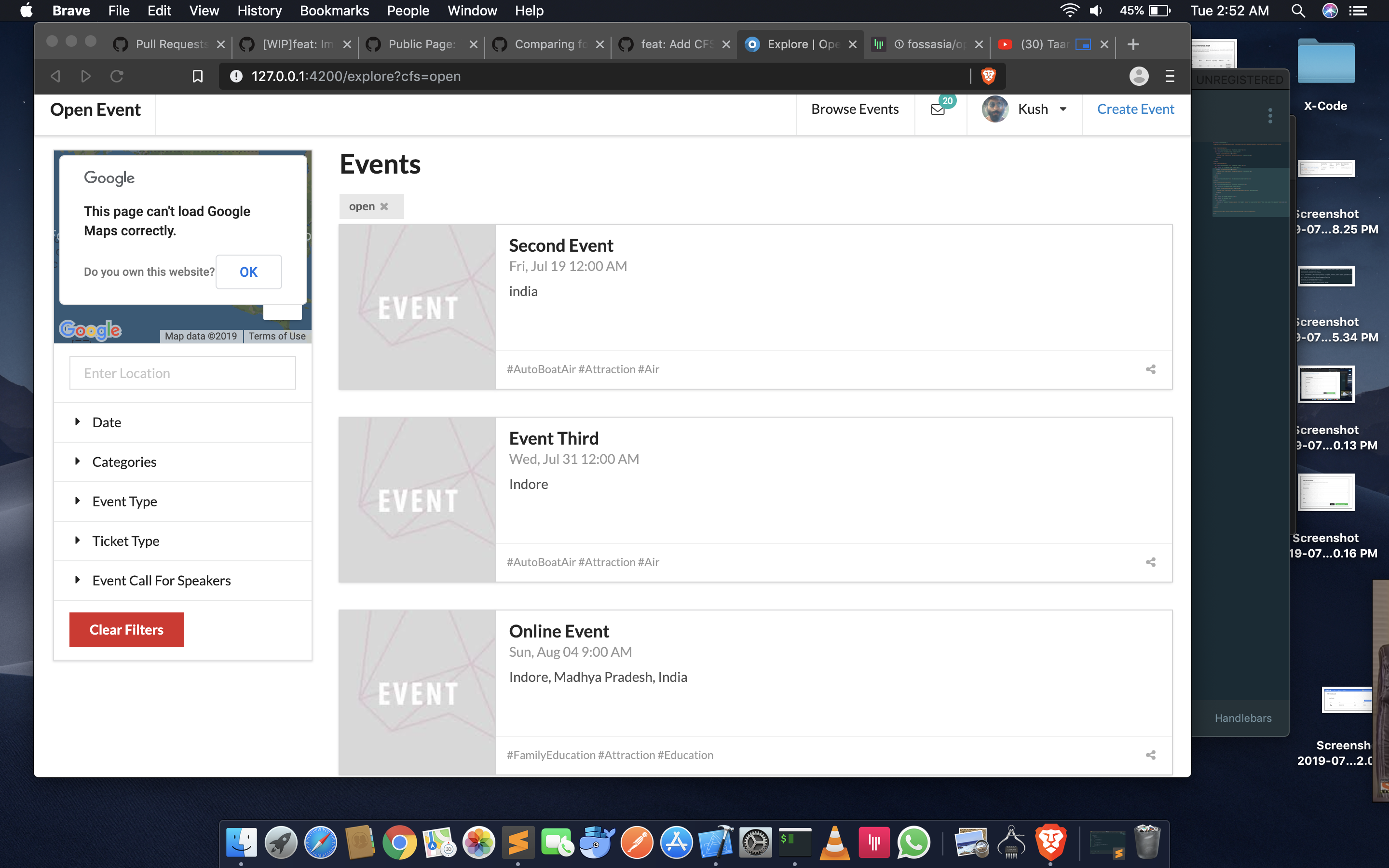The height and width of the screenshot is (868, 1389).
Task: Switch to the Pull Requests tab
Action: [x=170, y=44]
